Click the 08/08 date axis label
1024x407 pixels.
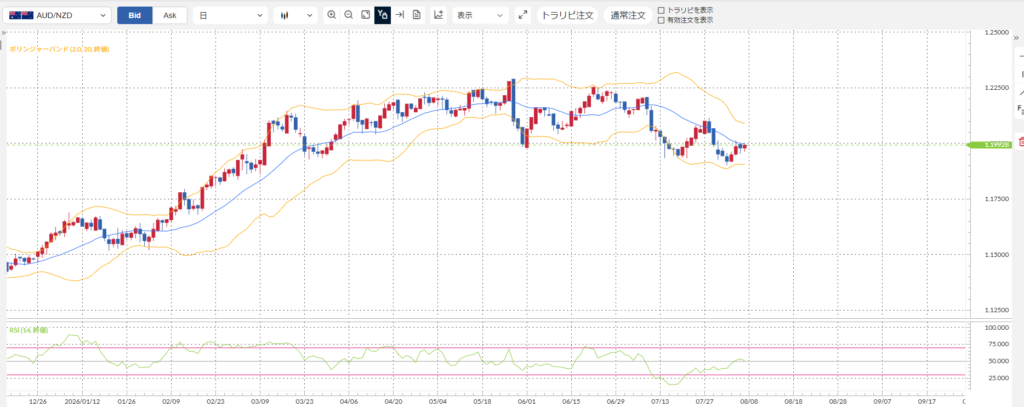pos(749,402)
